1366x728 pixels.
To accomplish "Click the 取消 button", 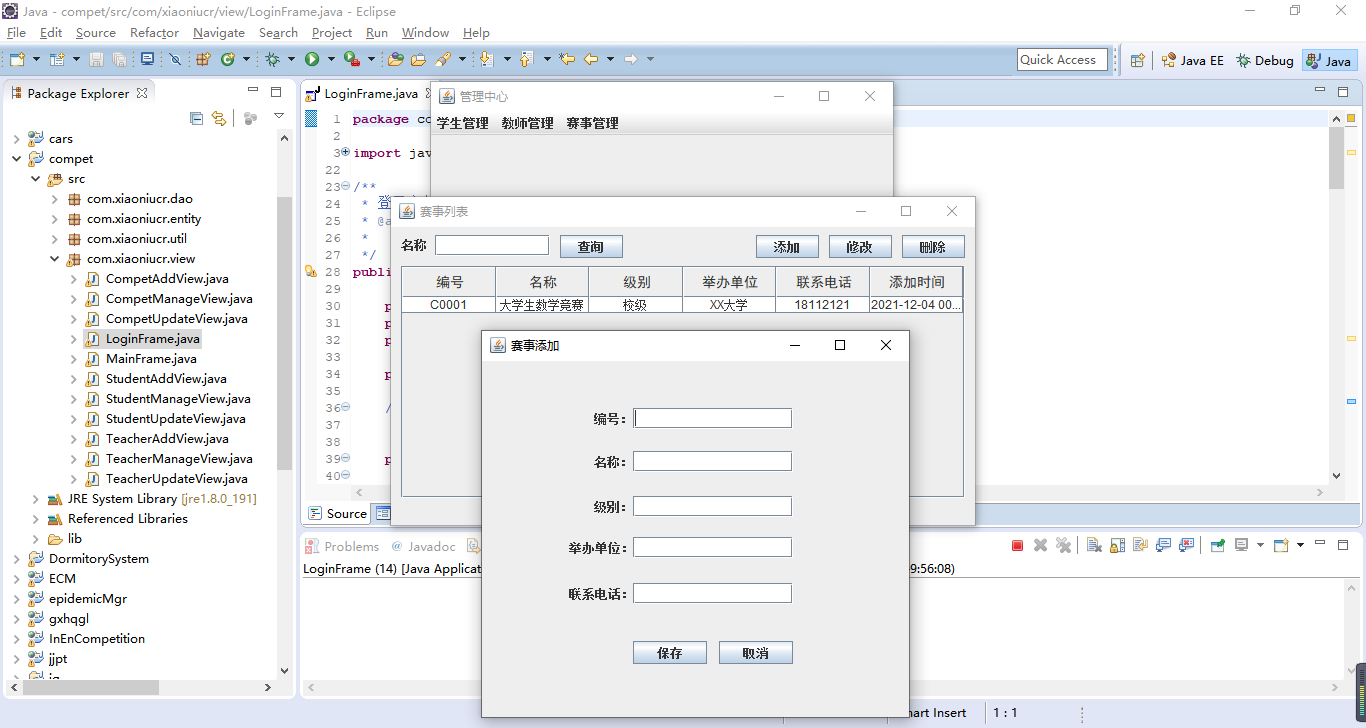I will 756,653.
